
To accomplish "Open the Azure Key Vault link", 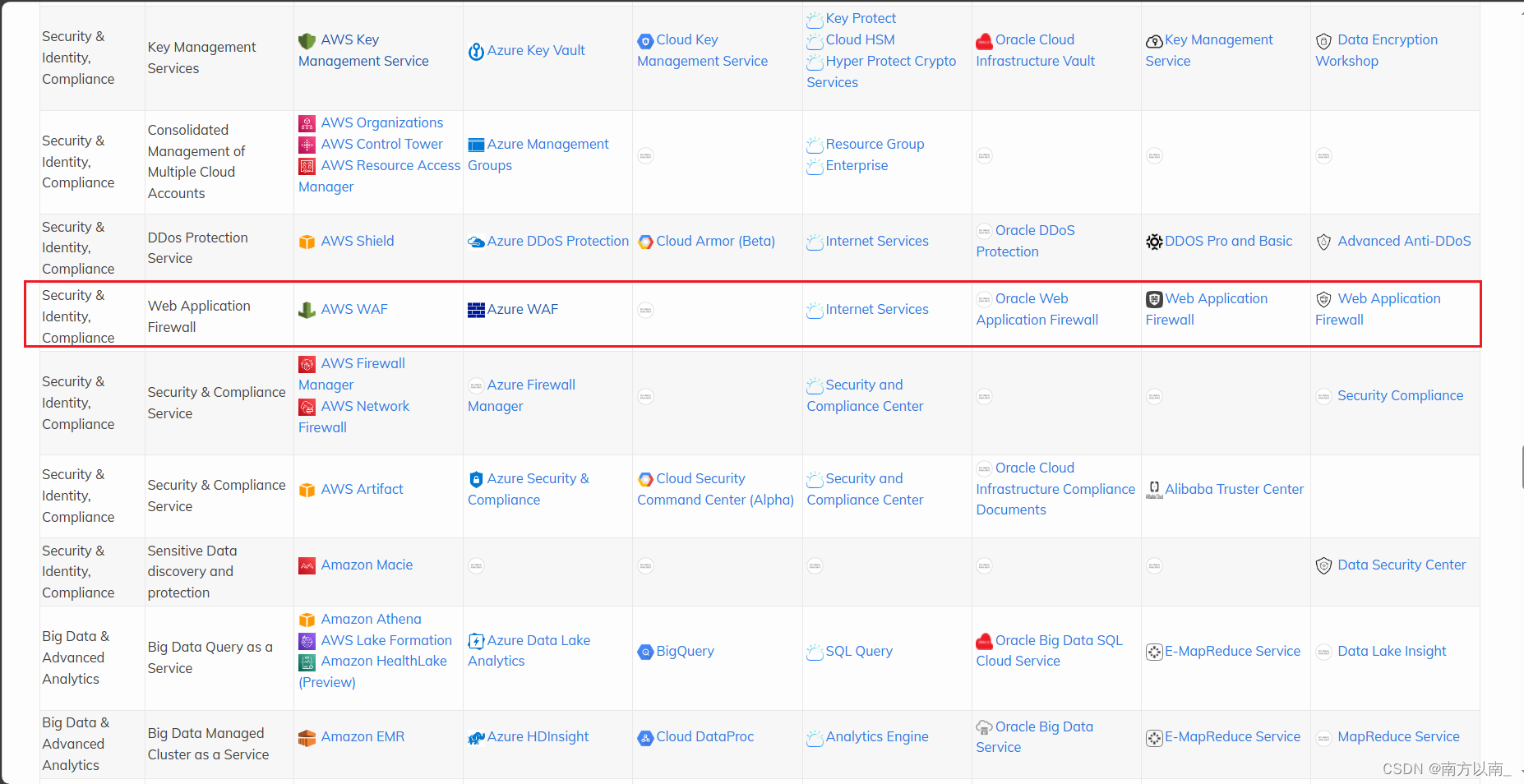I will coord(536,51).
